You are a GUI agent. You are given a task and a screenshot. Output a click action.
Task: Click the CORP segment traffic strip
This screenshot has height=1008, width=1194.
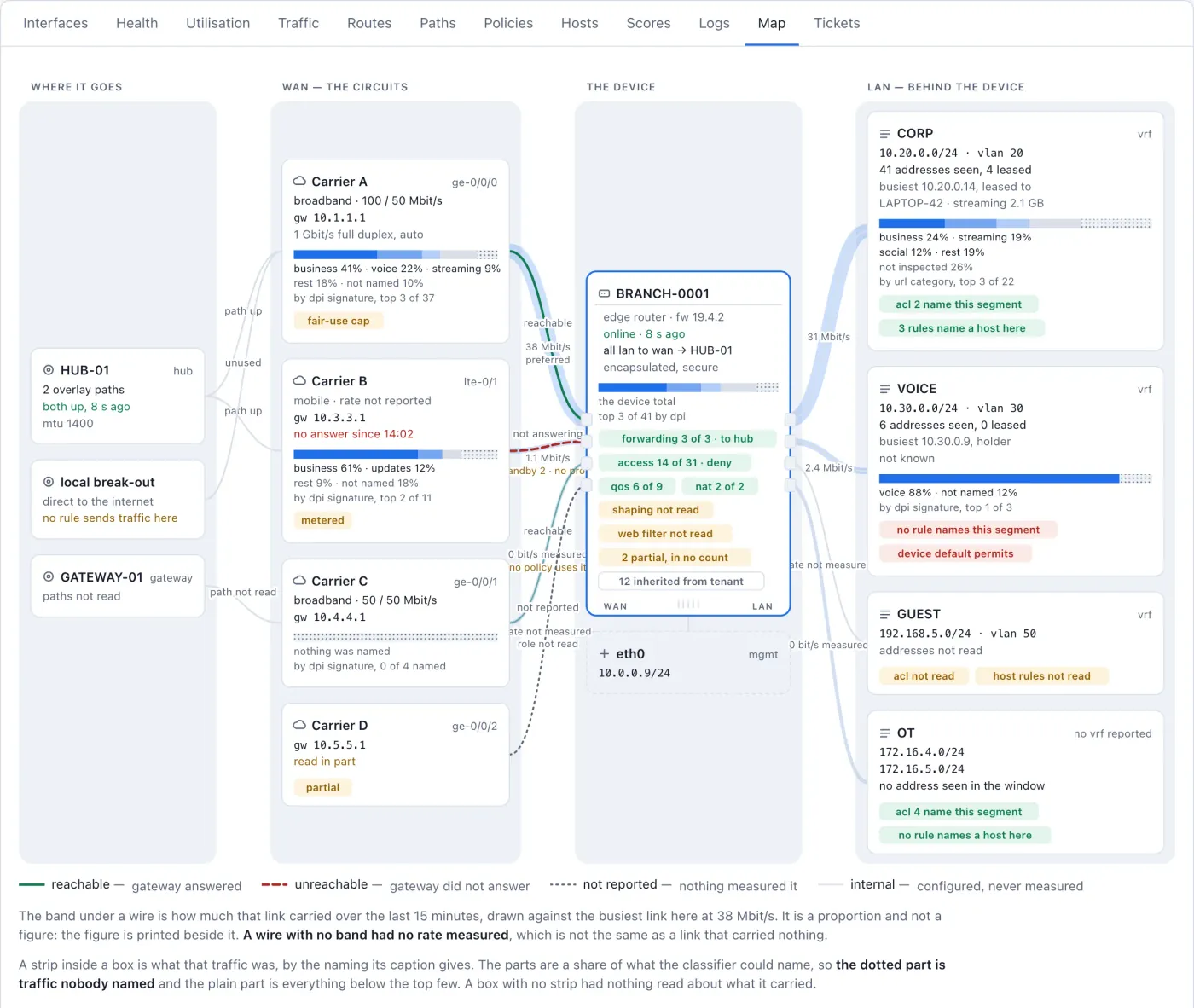pos(1015,224)
